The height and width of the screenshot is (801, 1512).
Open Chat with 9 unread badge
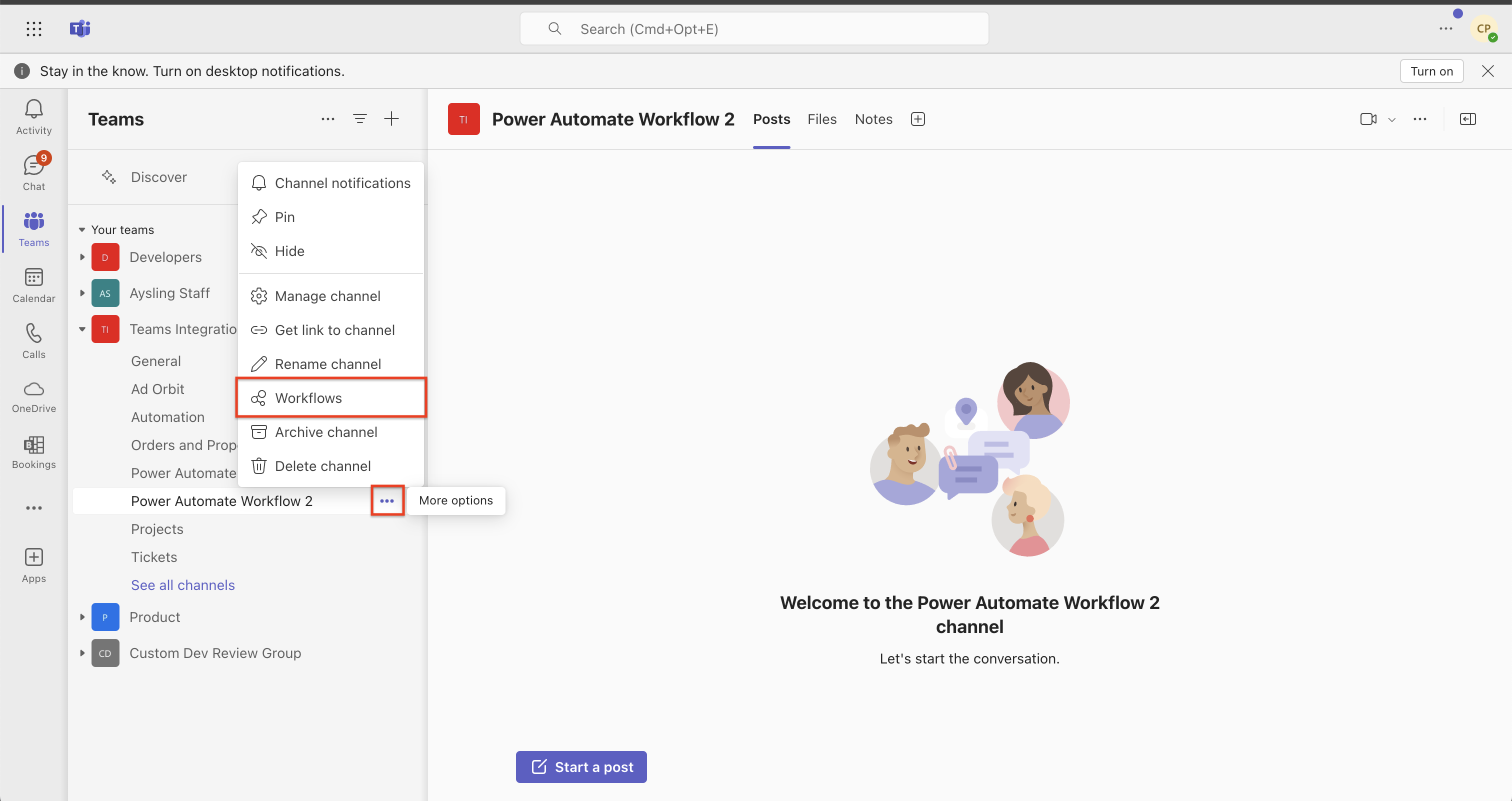click(33, 172)
